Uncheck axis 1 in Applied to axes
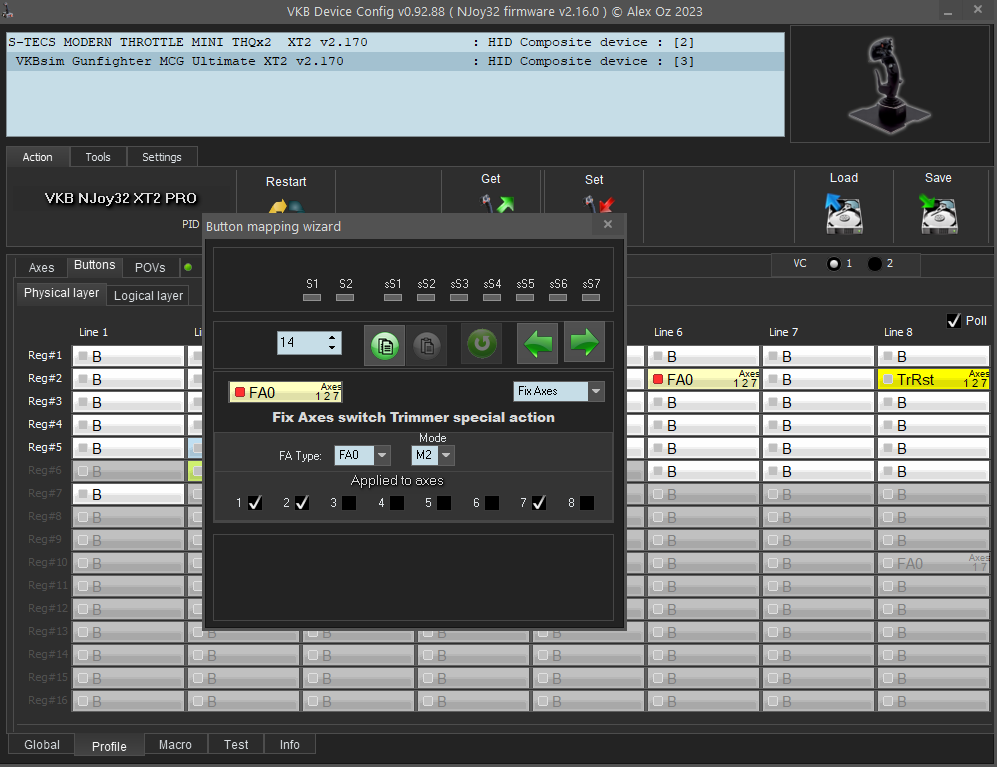997x767 pixels. pos(255,503)
